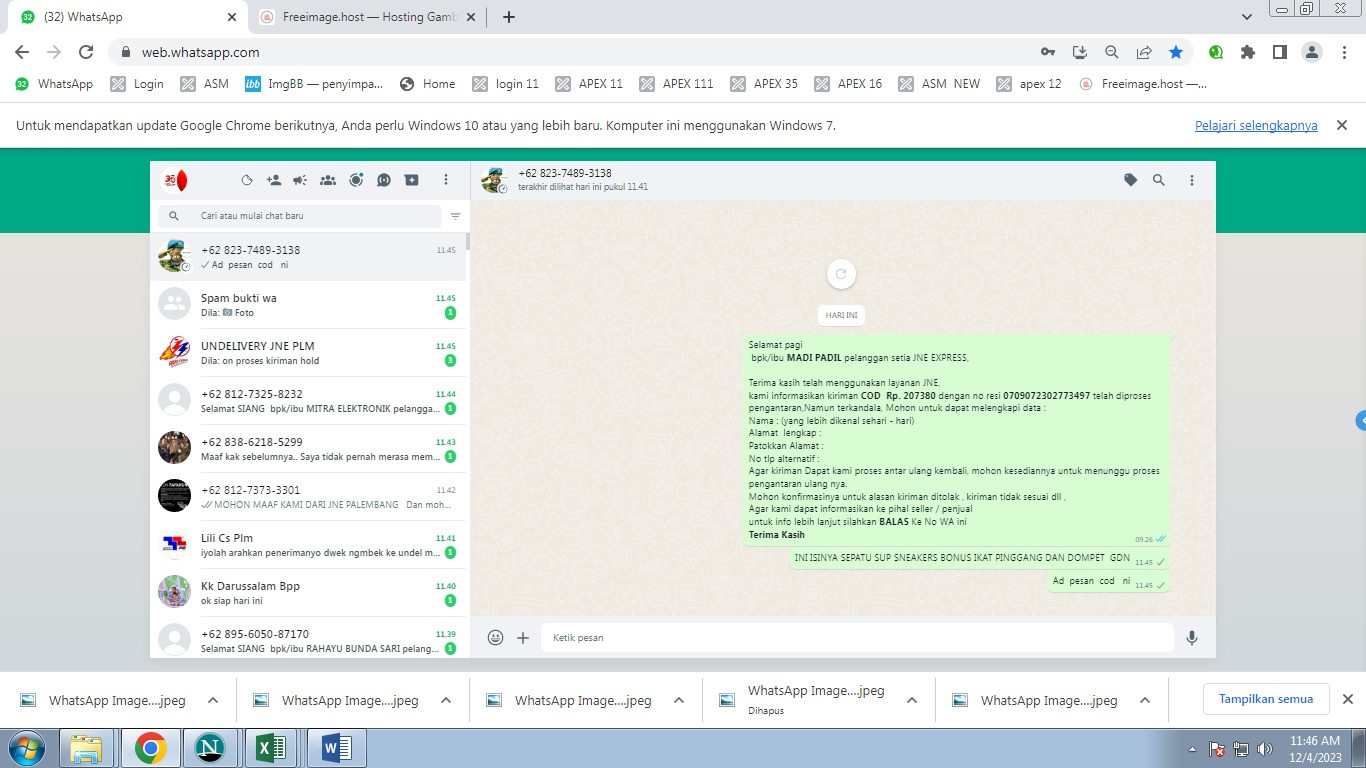
Task: Click the label tag icon in chat header
Action: 1131,180
